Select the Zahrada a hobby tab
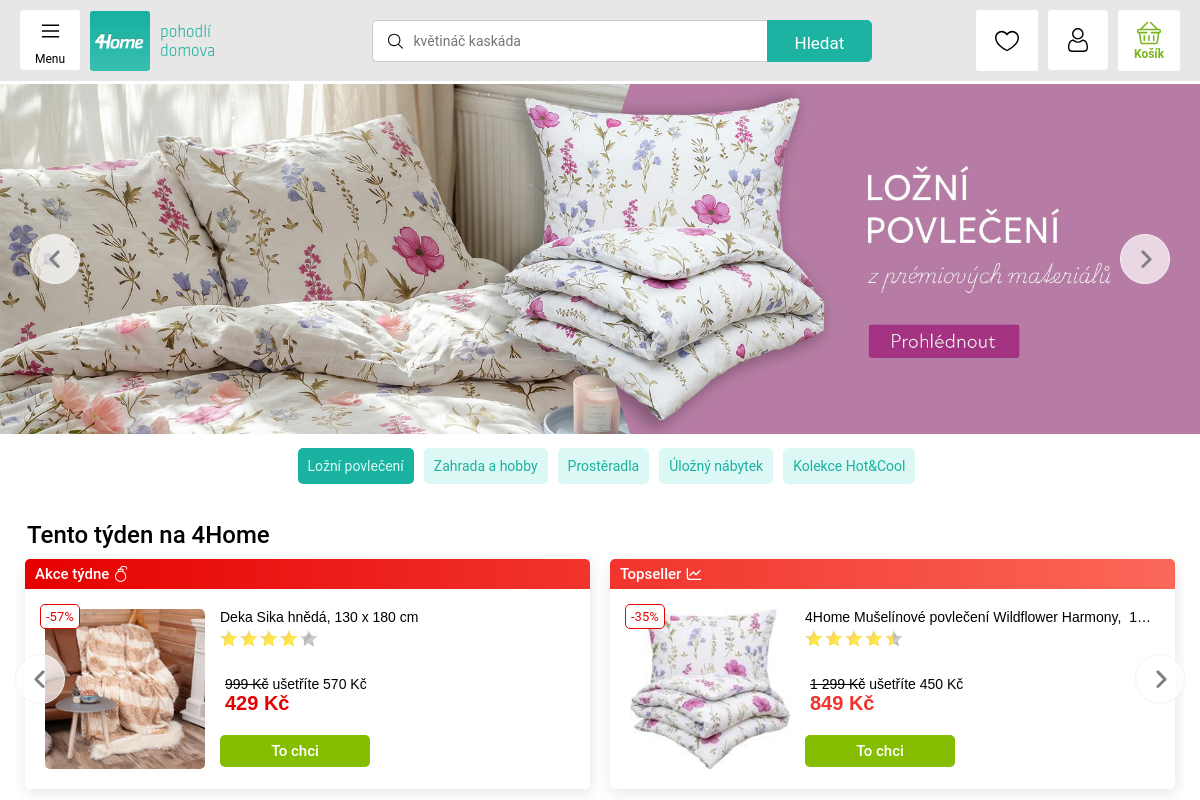The image size is (1200, 800). tap(486, 466)
